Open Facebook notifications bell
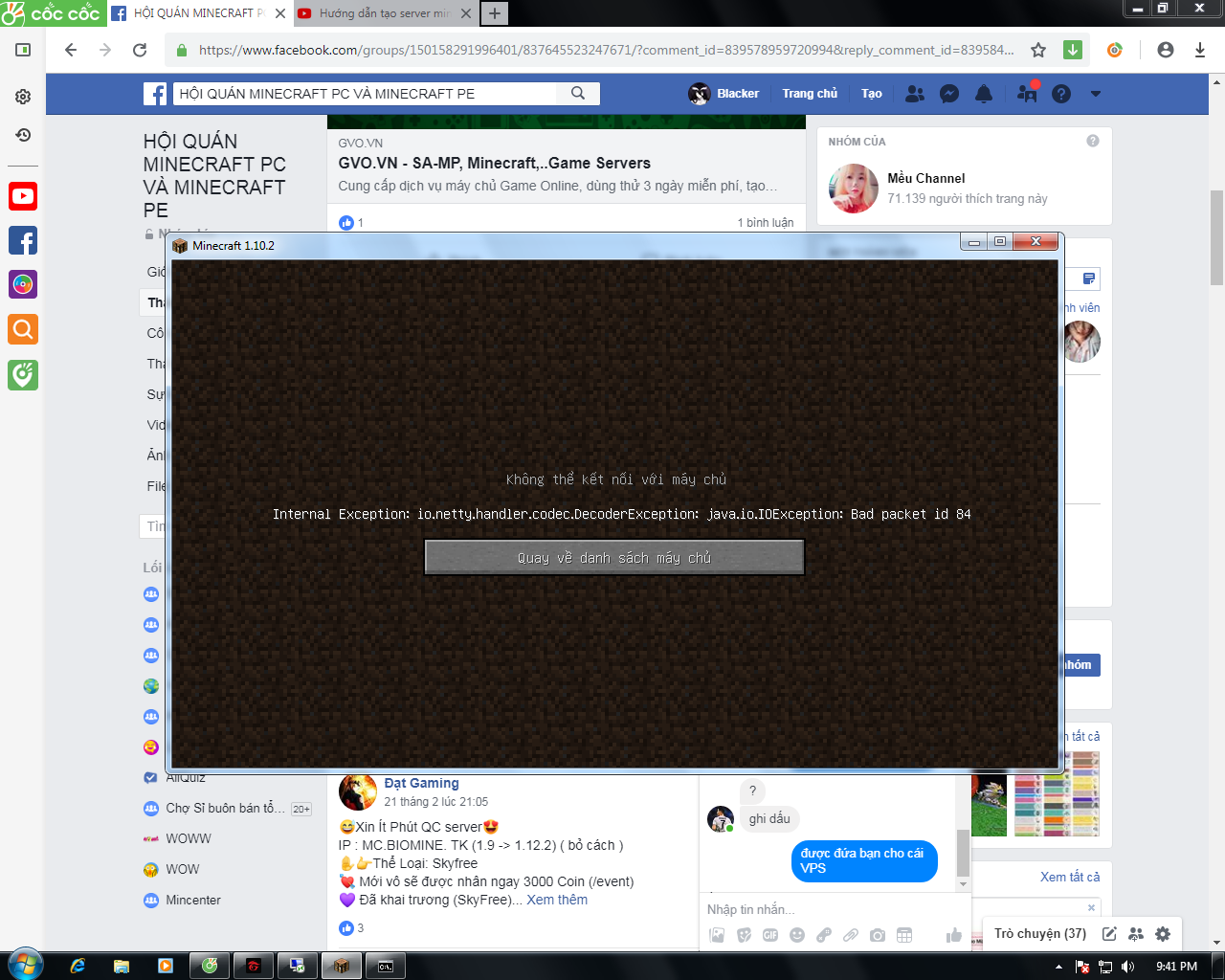 [x=984, y=93]
